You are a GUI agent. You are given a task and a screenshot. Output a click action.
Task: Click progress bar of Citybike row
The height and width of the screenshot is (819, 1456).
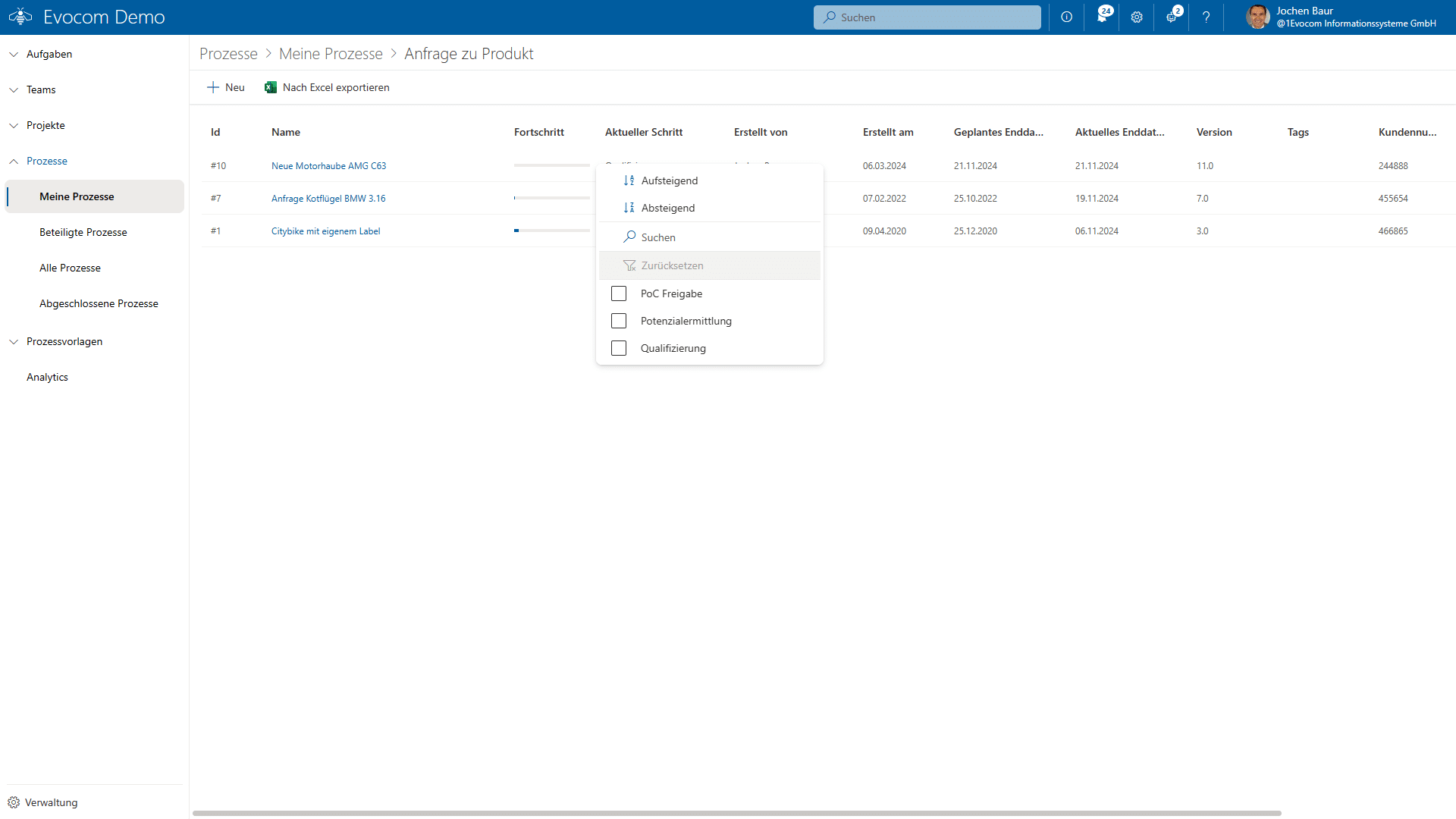[551, 231]
